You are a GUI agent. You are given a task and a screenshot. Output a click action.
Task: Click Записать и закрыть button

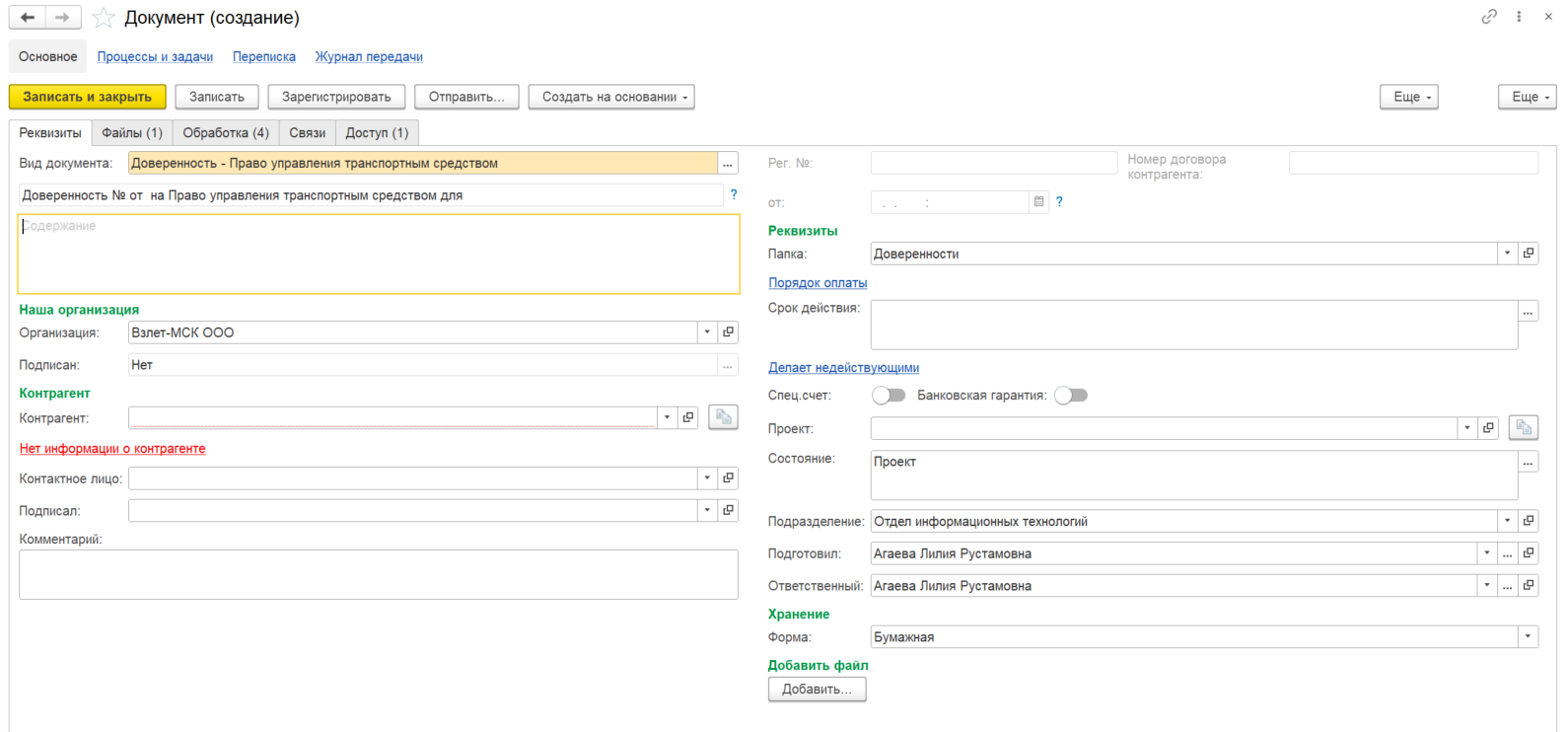click(88, 97)
